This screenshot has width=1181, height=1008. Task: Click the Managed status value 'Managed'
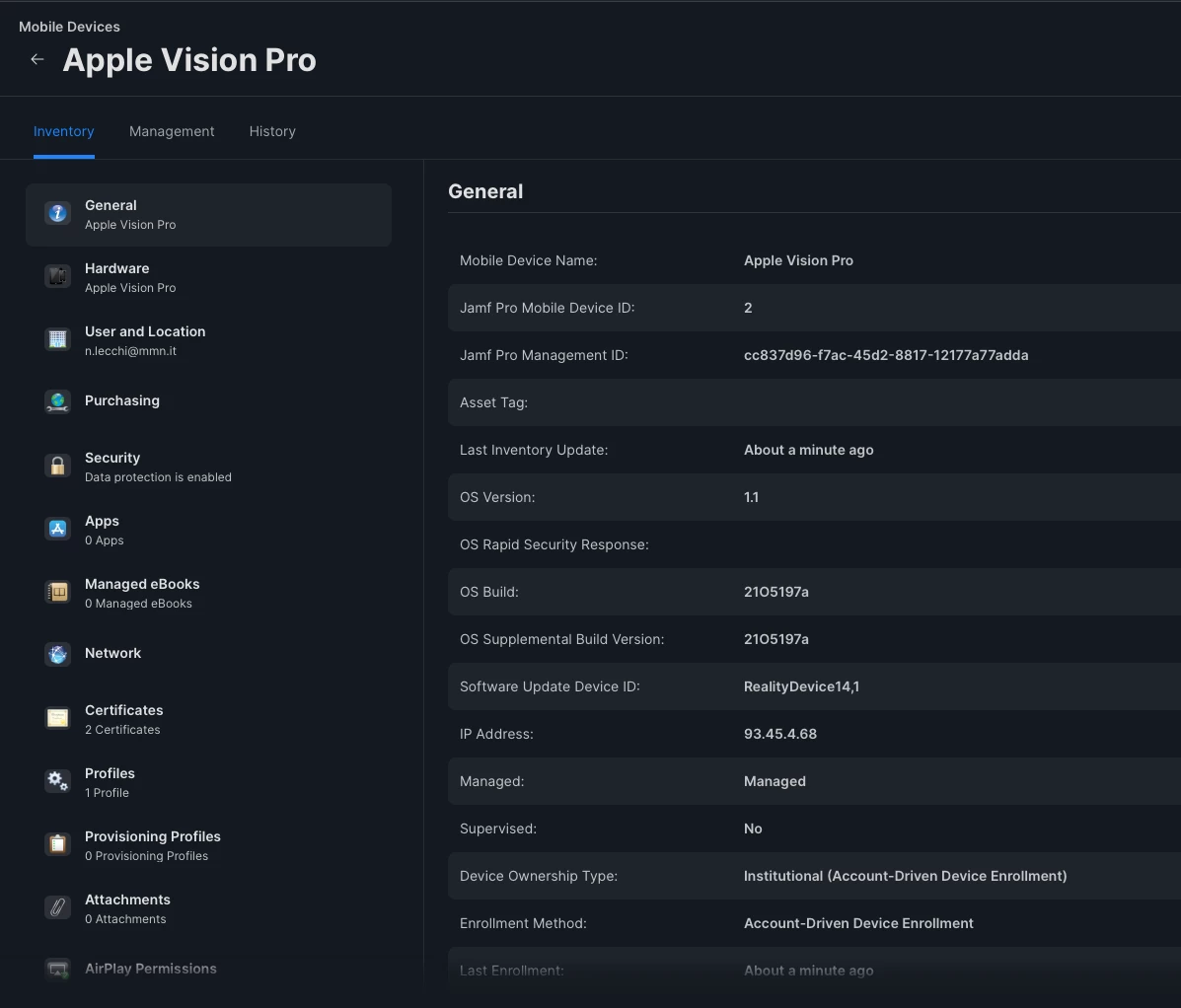pyautogui.click(x=775, y=781)
